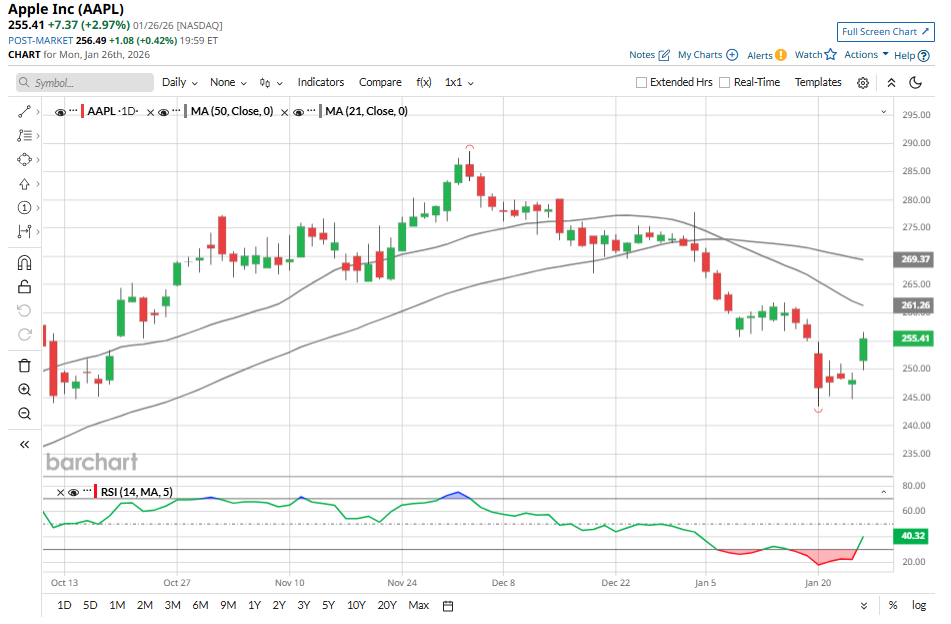
Task: Open the chart type candlestick dropdown
Action: (x=271, y=82)
